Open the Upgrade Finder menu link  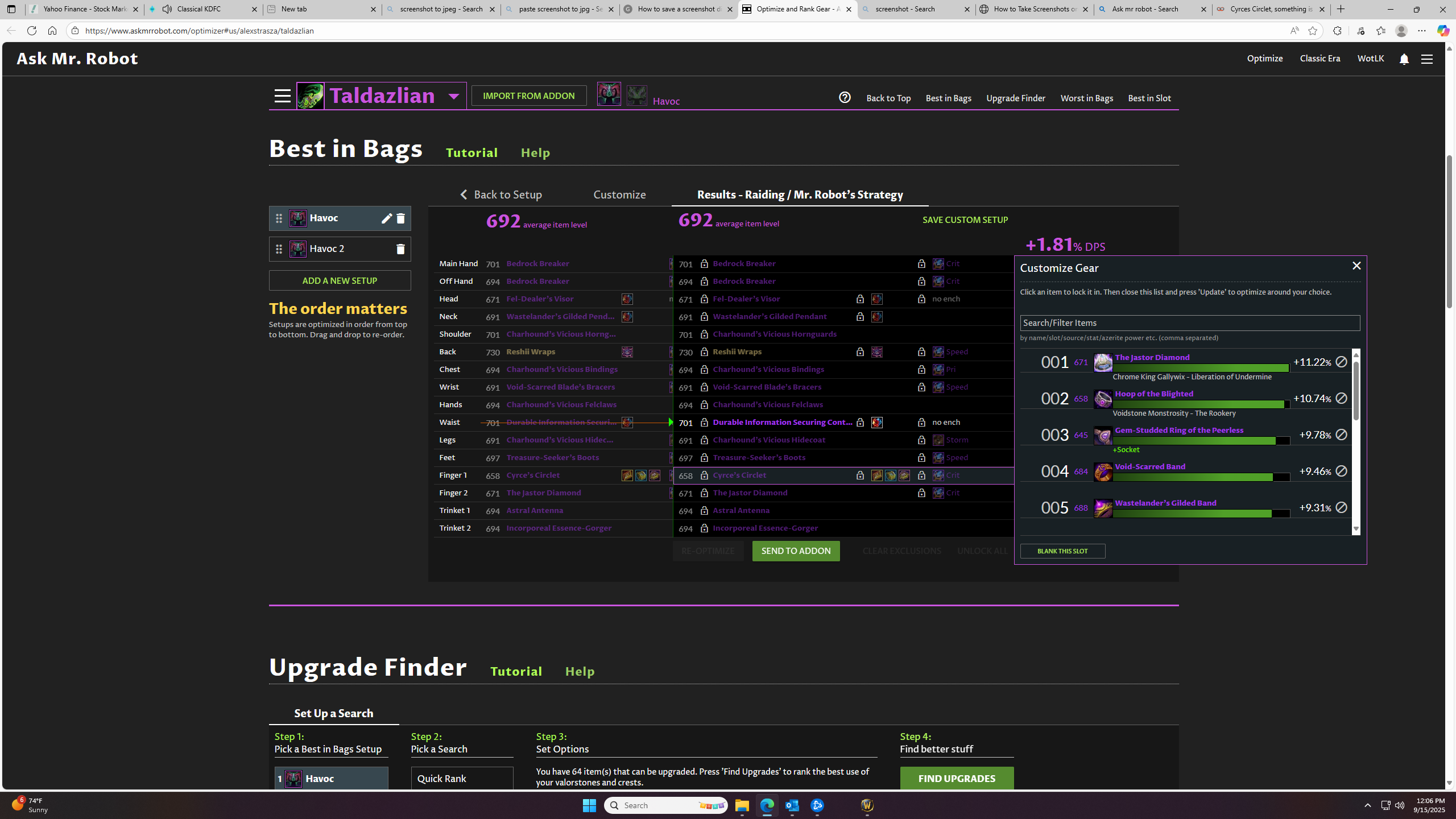point(1015,98)
